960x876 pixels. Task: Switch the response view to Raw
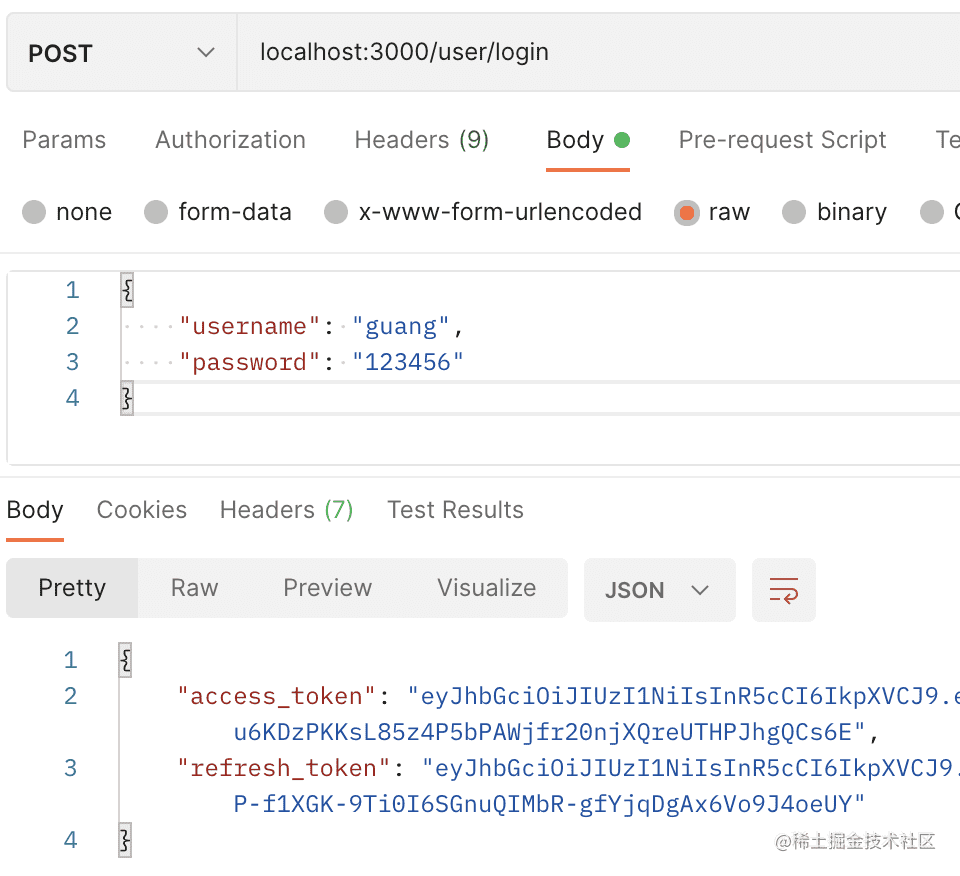pyautogui.click(x=194, y=588)
